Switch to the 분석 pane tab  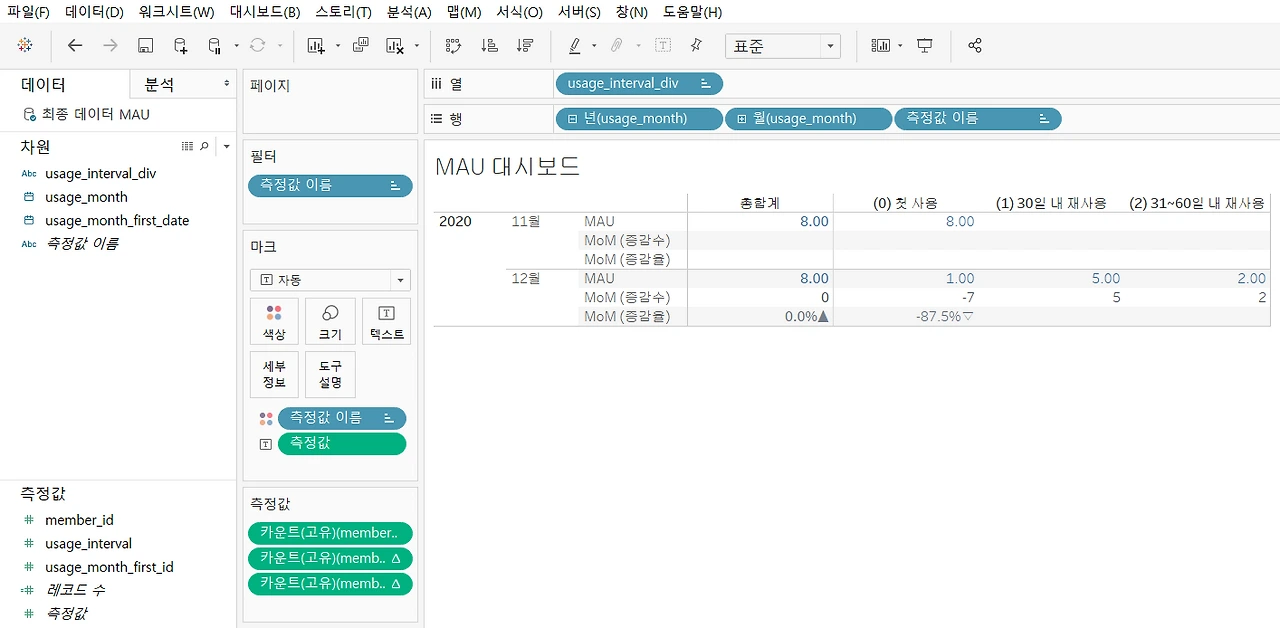pyautogui.click(x=183, y=85)
